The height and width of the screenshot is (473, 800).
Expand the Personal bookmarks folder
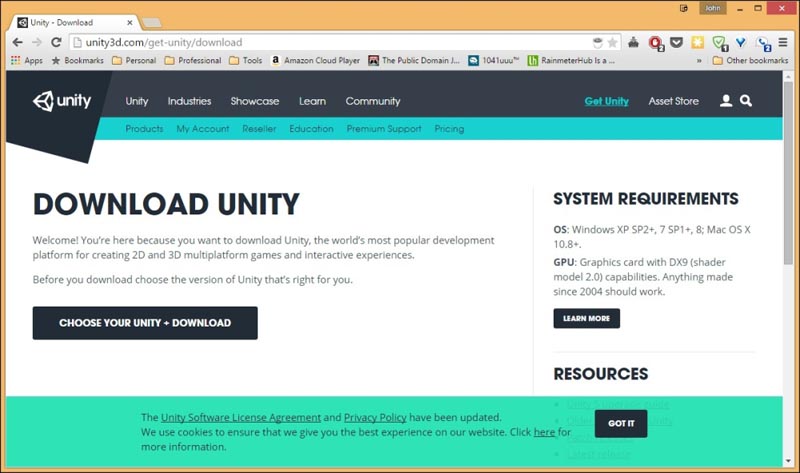point(134,61)
